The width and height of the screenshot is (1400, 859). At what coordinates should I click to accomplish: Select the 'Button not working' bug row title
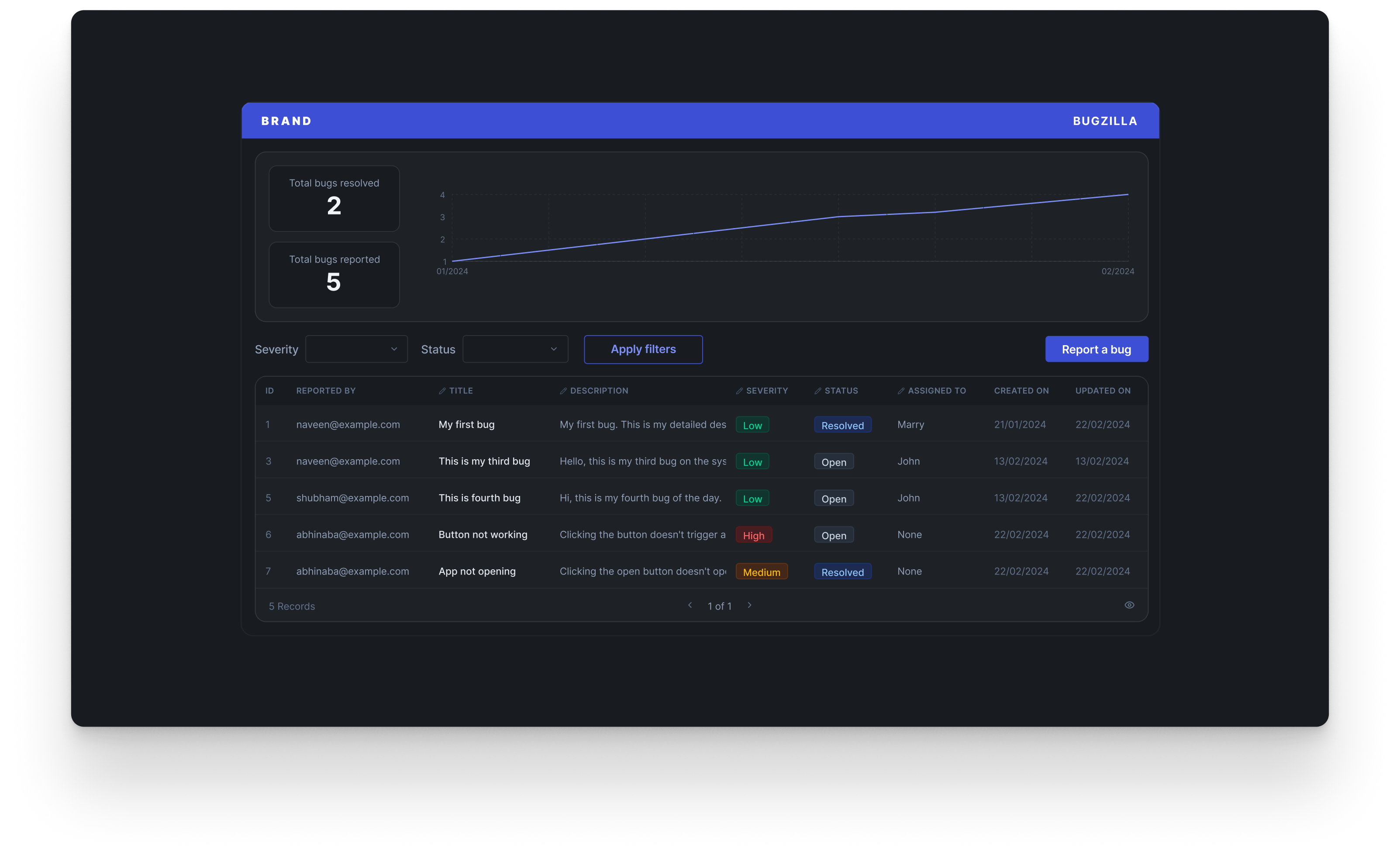coord(483,535)
